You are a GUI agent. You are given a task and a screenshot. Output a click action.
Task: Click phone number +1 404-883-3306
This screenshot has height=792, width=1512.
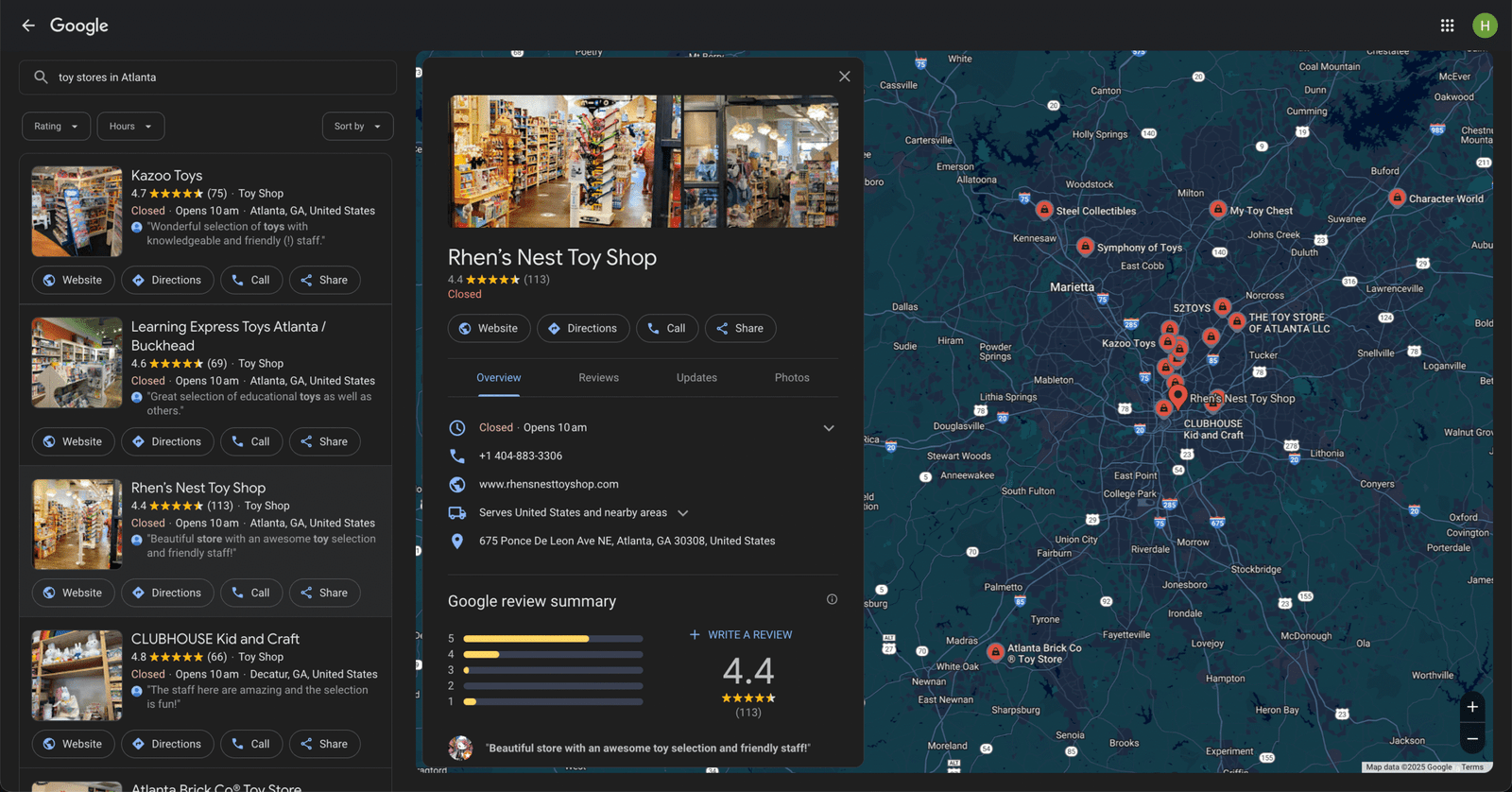tap(521, 456)
